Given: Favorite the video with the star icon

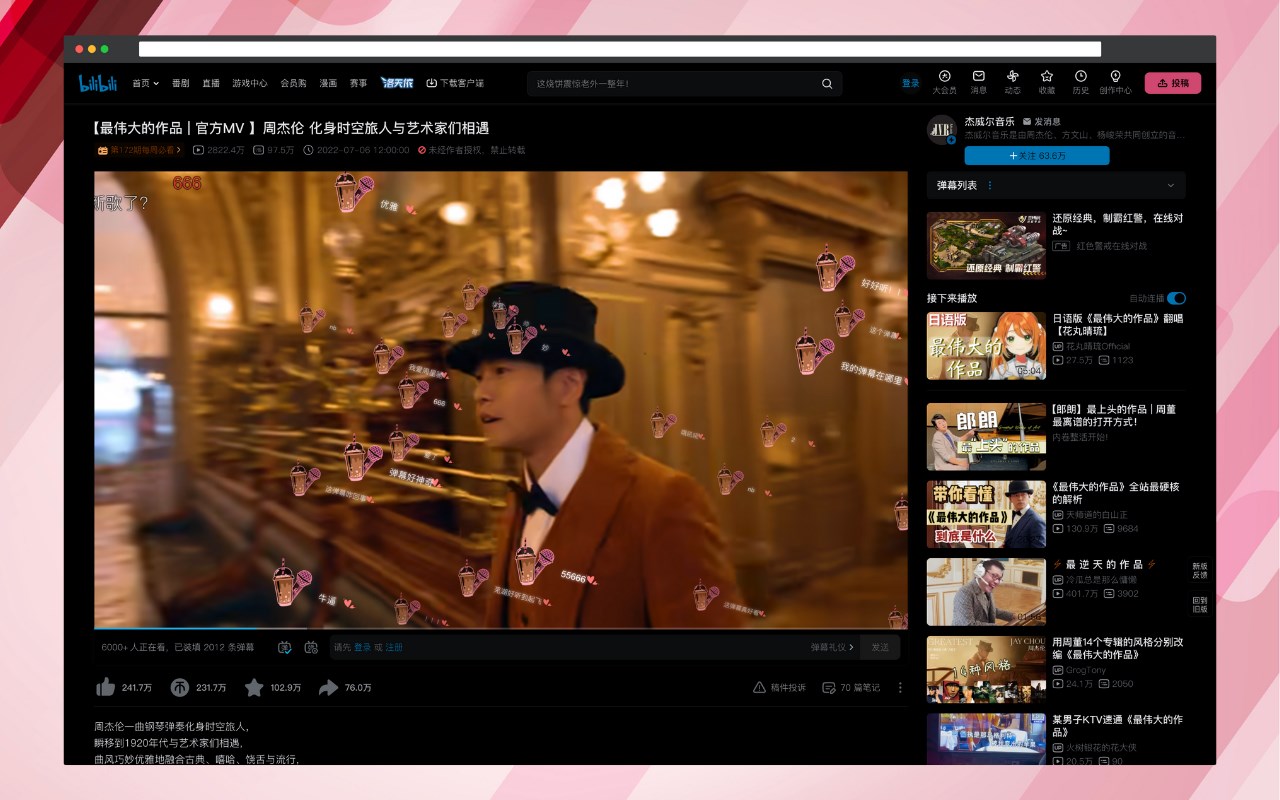Looking at the screenshot, I should point(254,687).
